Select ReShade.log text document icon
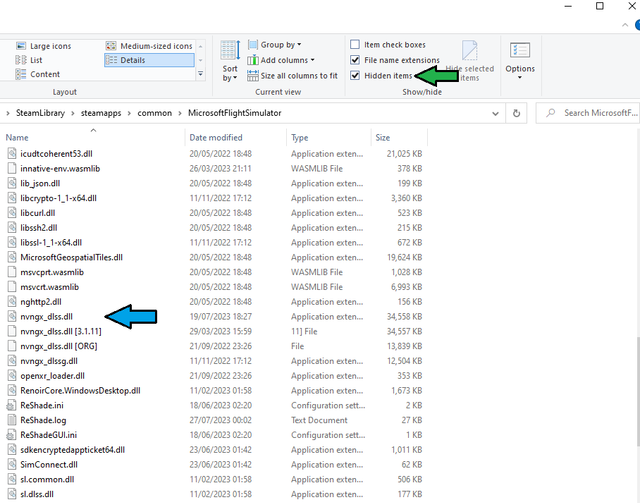 12,420
